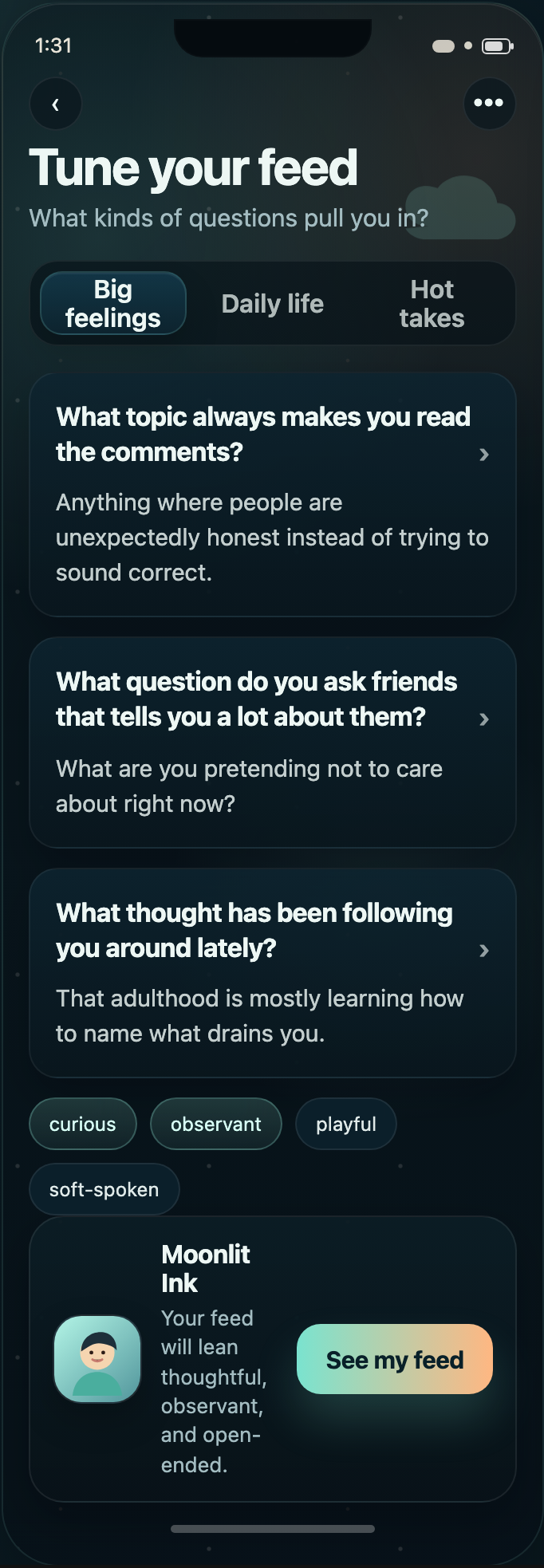Expand the read the comments question chevron
The width and height of the screenshot is (544, 1568).
click(x=483, y=455)
